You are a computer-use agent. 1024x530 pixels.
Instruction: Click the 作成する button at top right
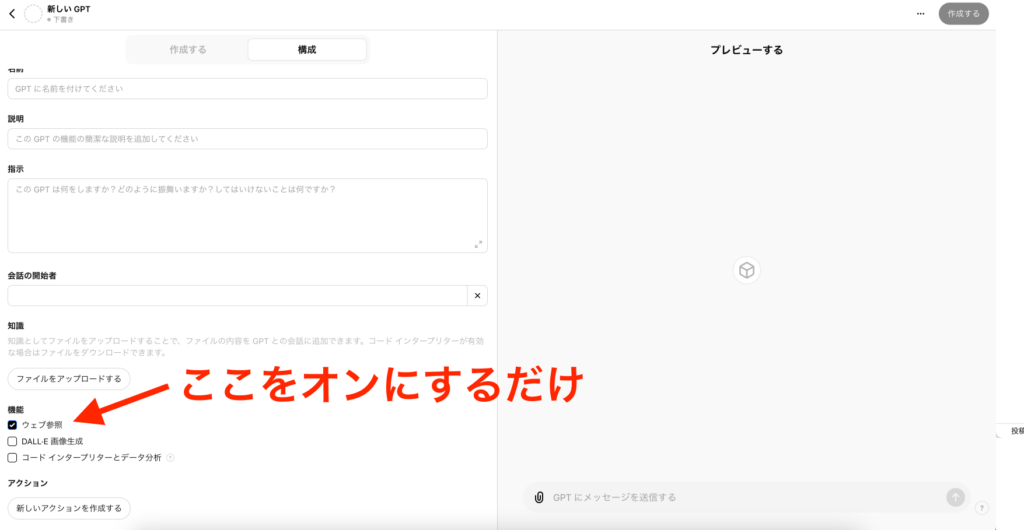(x=963, y=14)
